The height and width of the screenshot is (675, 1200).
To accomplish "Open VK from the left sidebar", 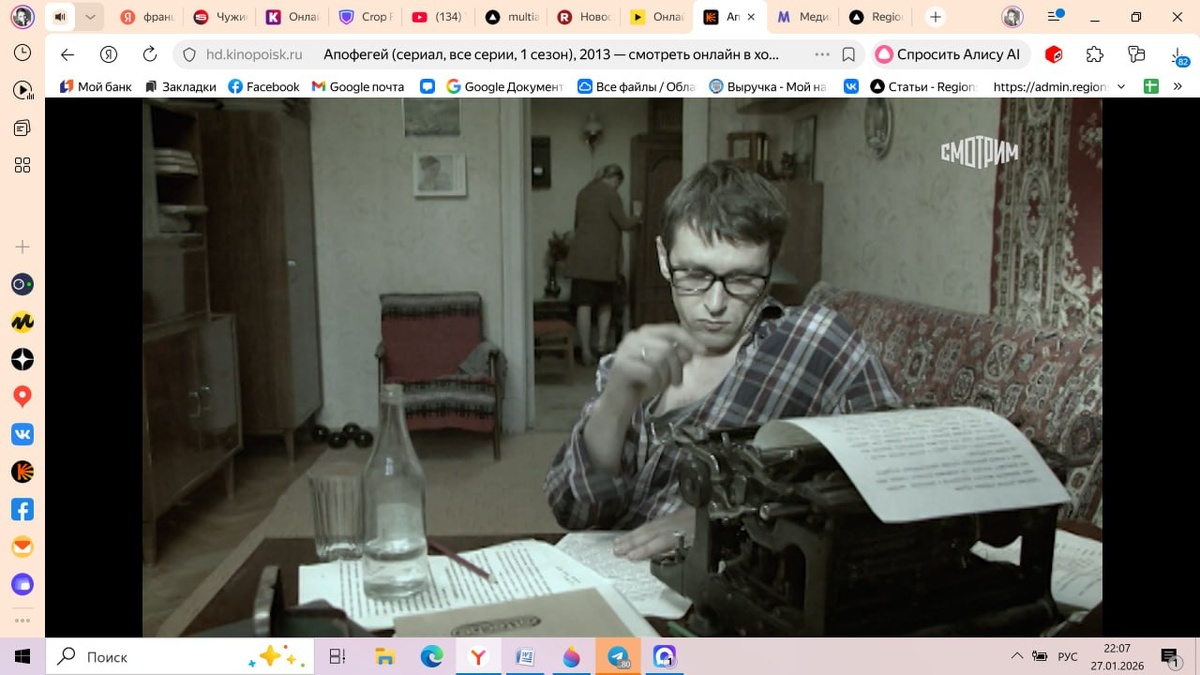I will (22, 434).
